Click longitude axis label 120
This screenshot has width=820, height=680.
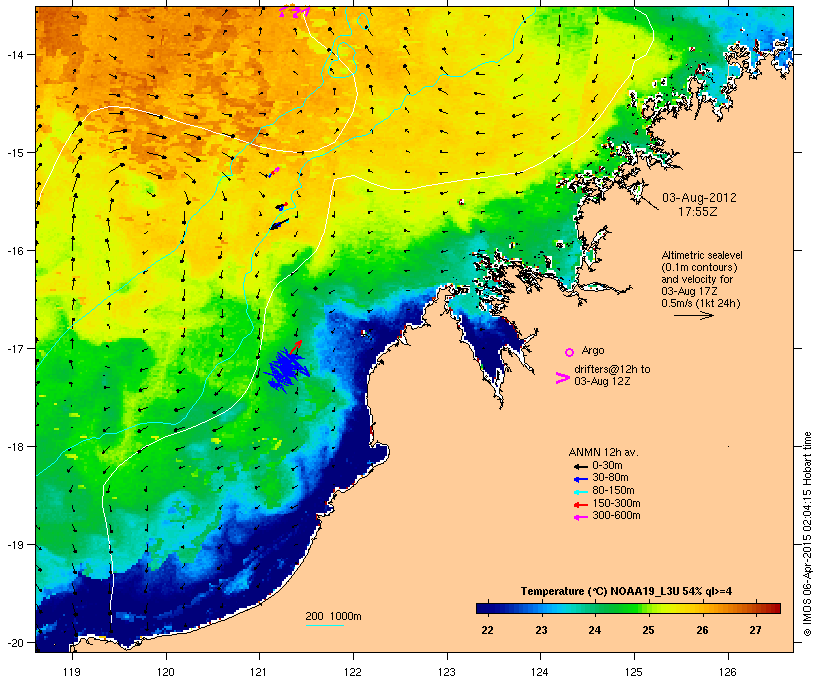[166, 672]
